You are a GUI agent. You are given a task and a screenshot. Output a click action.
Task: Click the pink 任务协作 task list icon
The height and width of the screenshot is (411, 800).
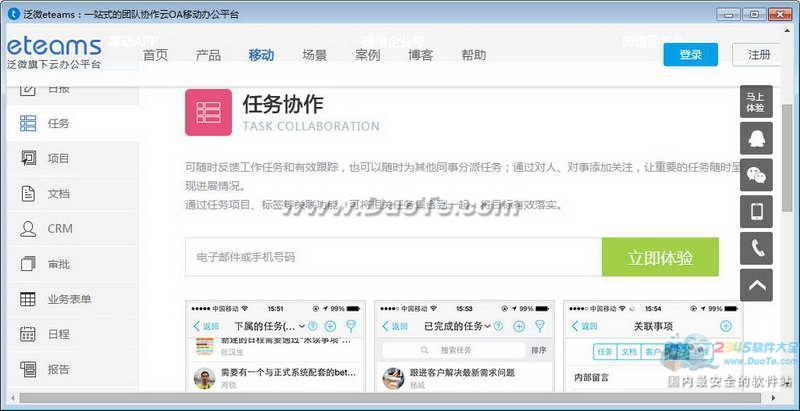pyautogui.click(x=208, y=112)
